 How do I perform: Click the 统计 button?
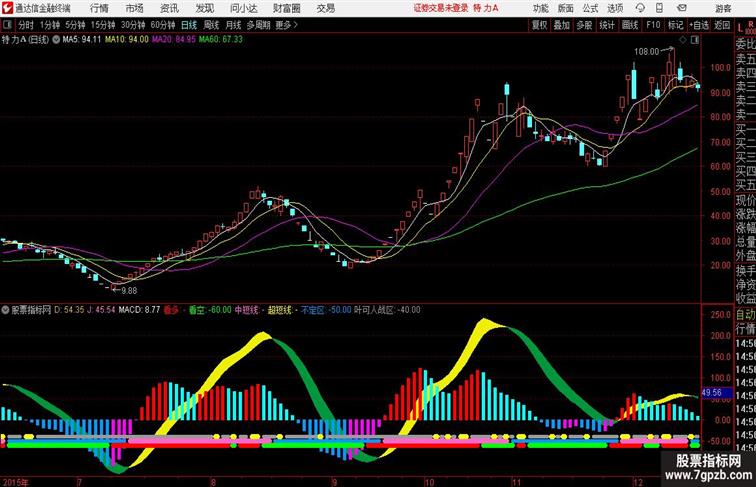pyautogui.click(x=607, y=25)
